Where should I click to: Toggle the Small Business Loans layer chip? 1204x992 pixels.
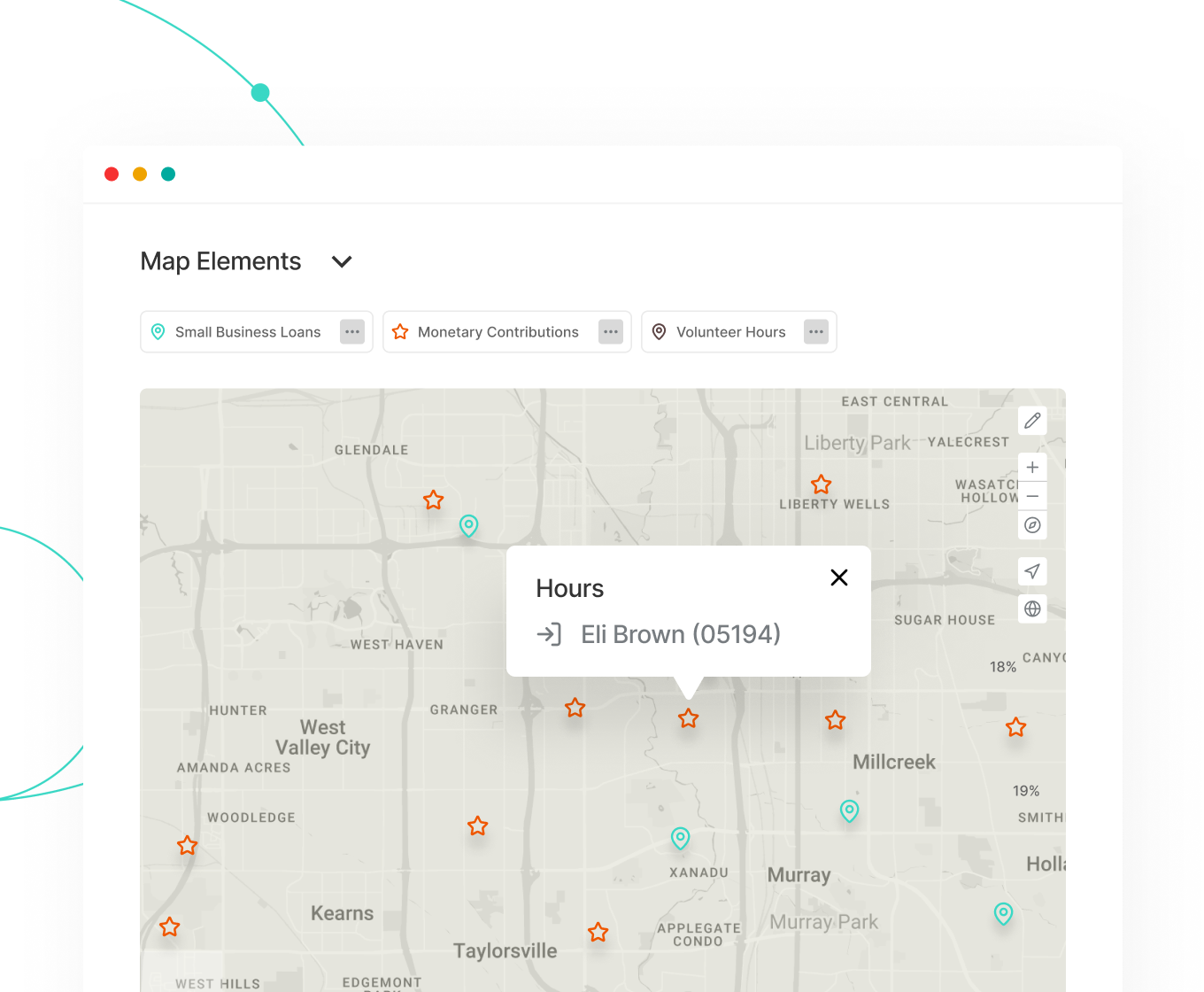[x=239, y=332]
